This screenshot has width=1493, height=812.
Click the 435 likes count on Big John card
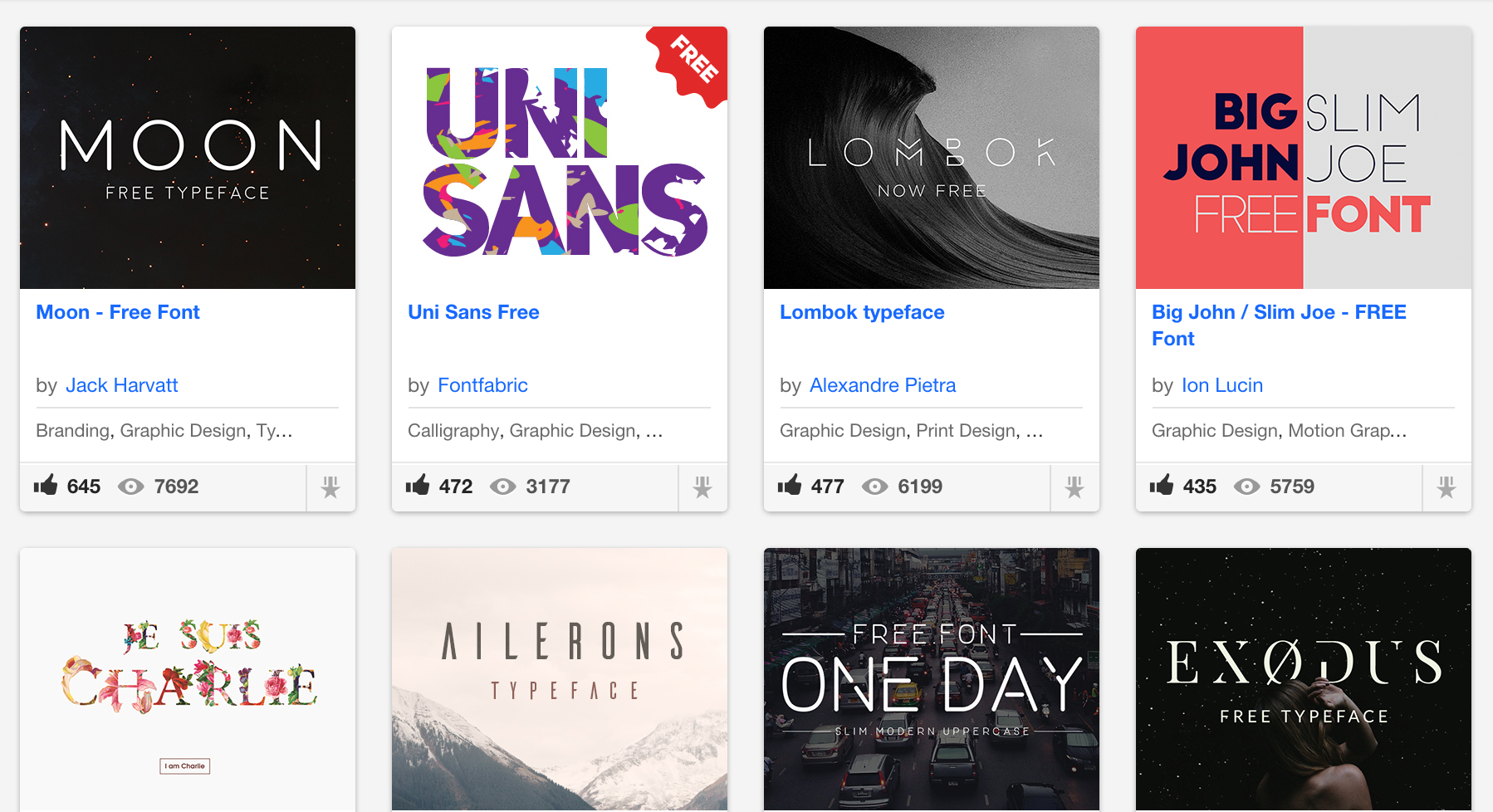coord(1200,487)
